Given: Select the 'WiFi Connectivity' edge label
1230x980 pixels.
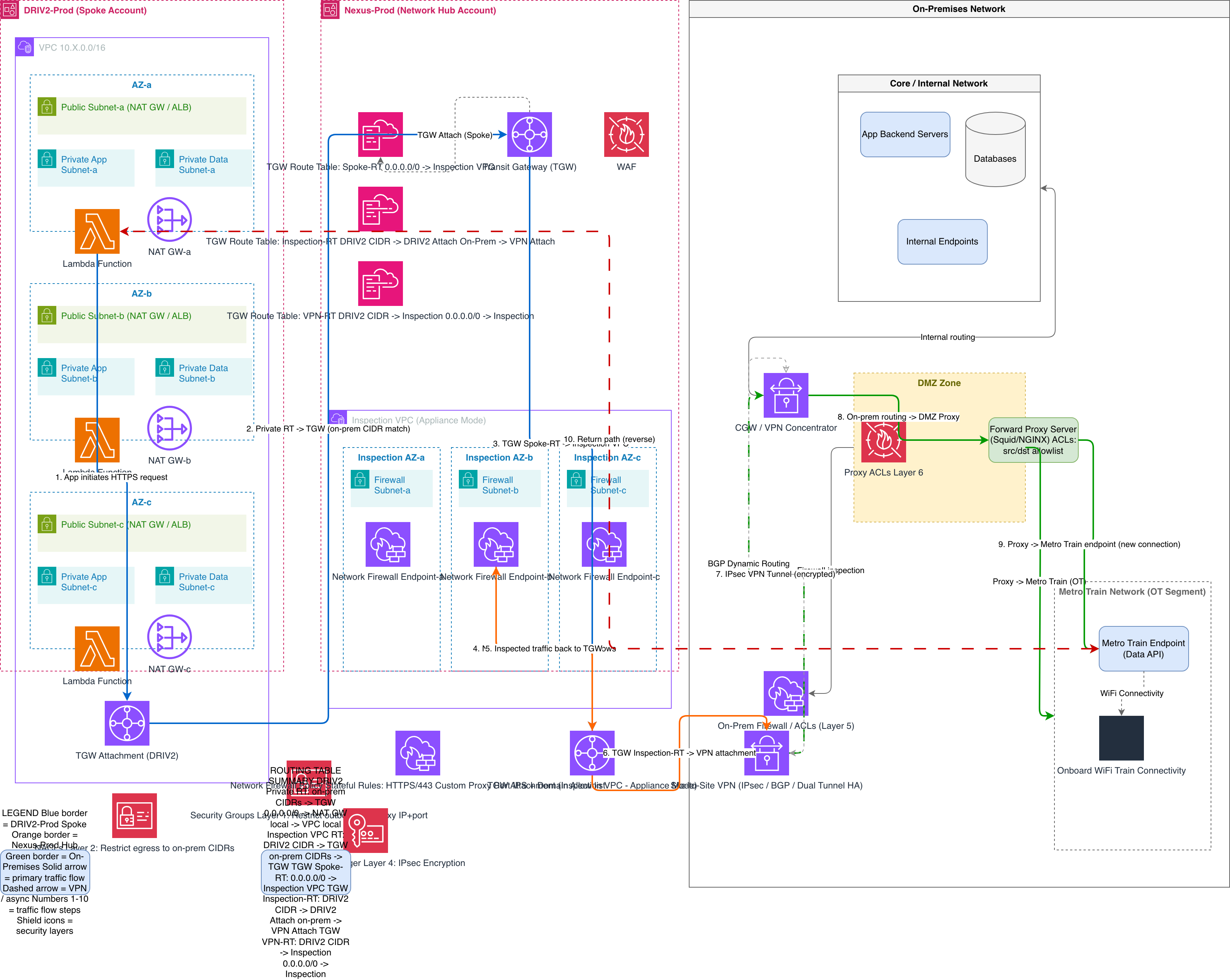Looking at the screenshot, I should (1132, 693).
